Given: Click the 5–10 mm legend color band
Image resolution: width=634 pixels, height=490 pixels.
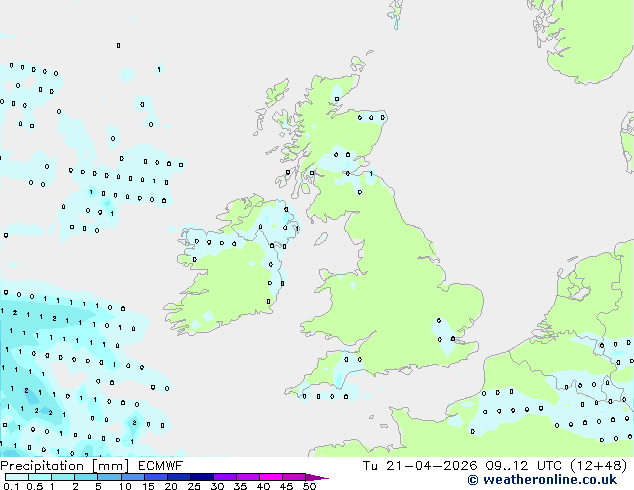Looking at the screenshot, I should pos(109,477).
